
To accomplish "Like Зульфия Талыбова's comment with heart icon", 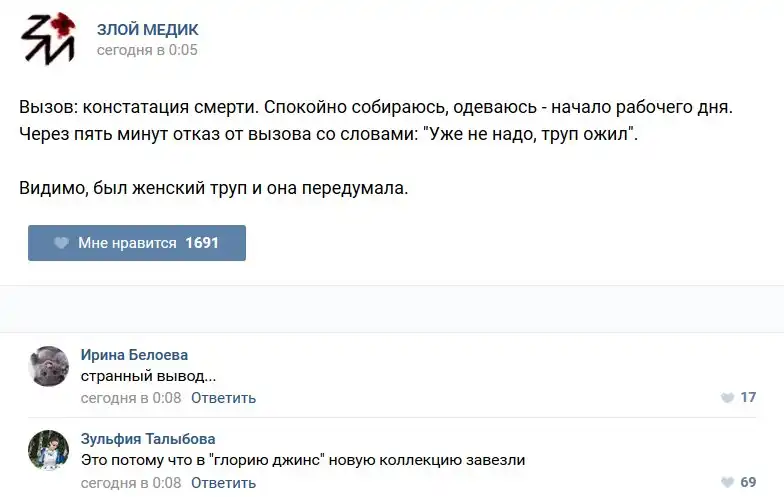I will 727,483.
